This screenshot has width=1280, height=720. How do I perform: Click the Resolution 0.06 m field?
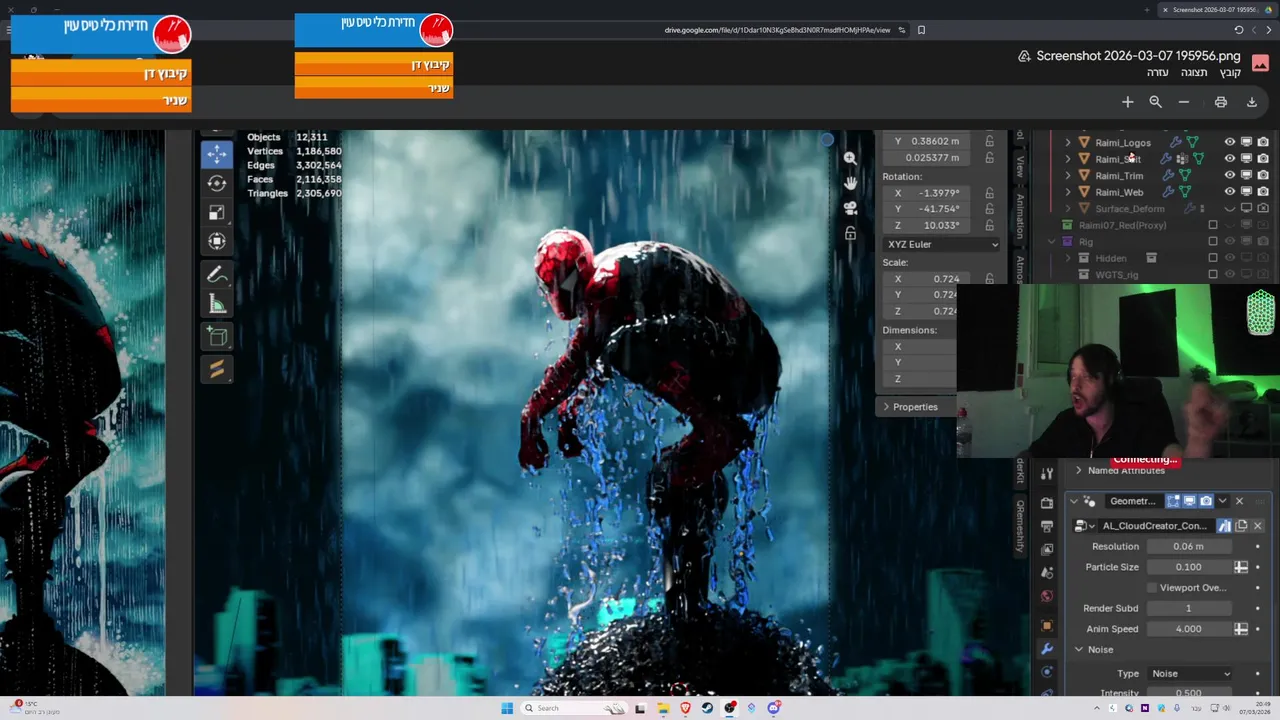pos(1189,547)
